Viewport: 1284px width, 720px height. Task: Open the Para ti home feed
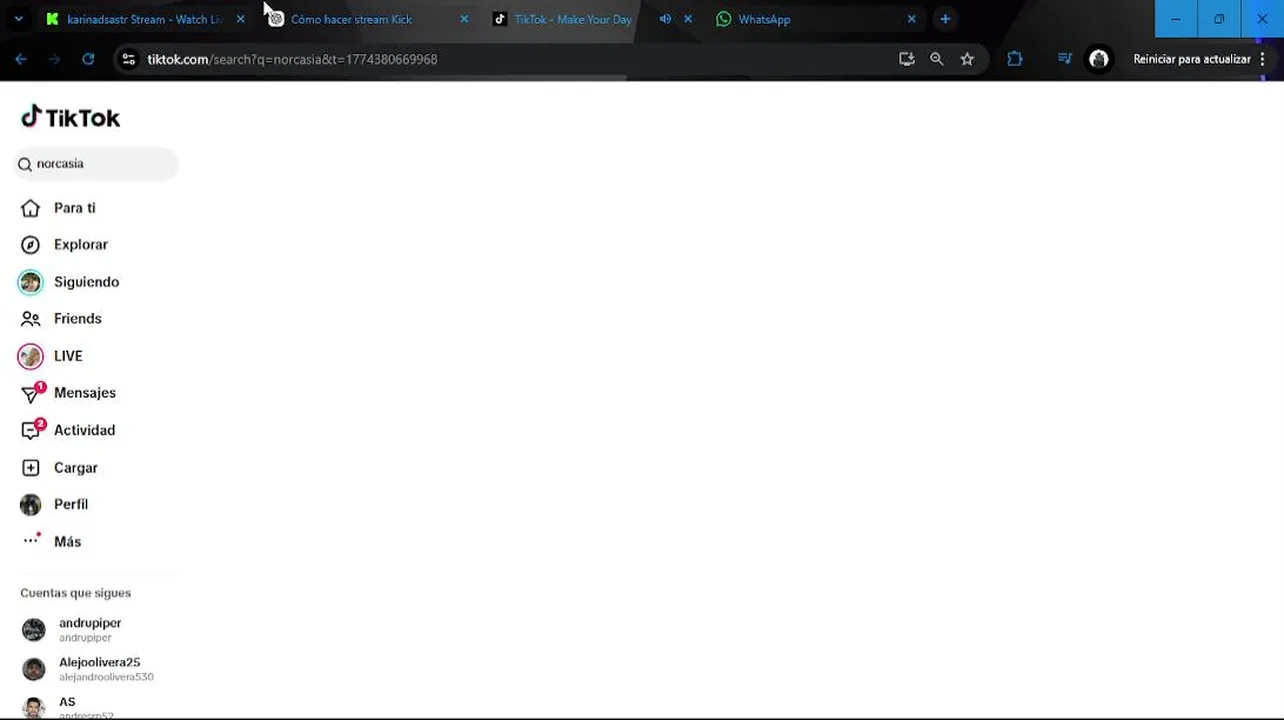tap(75, 208)
